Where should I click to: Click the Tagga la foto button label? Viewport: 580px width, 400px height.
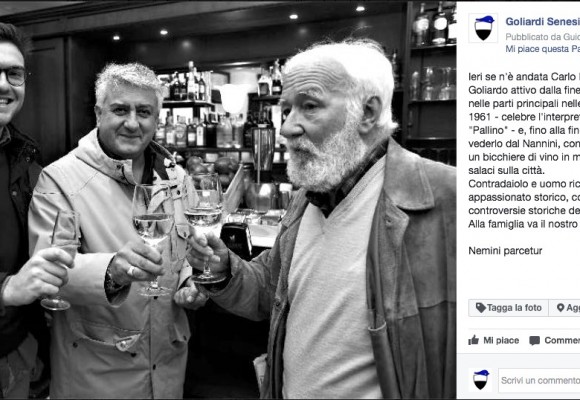pos(514,308)
